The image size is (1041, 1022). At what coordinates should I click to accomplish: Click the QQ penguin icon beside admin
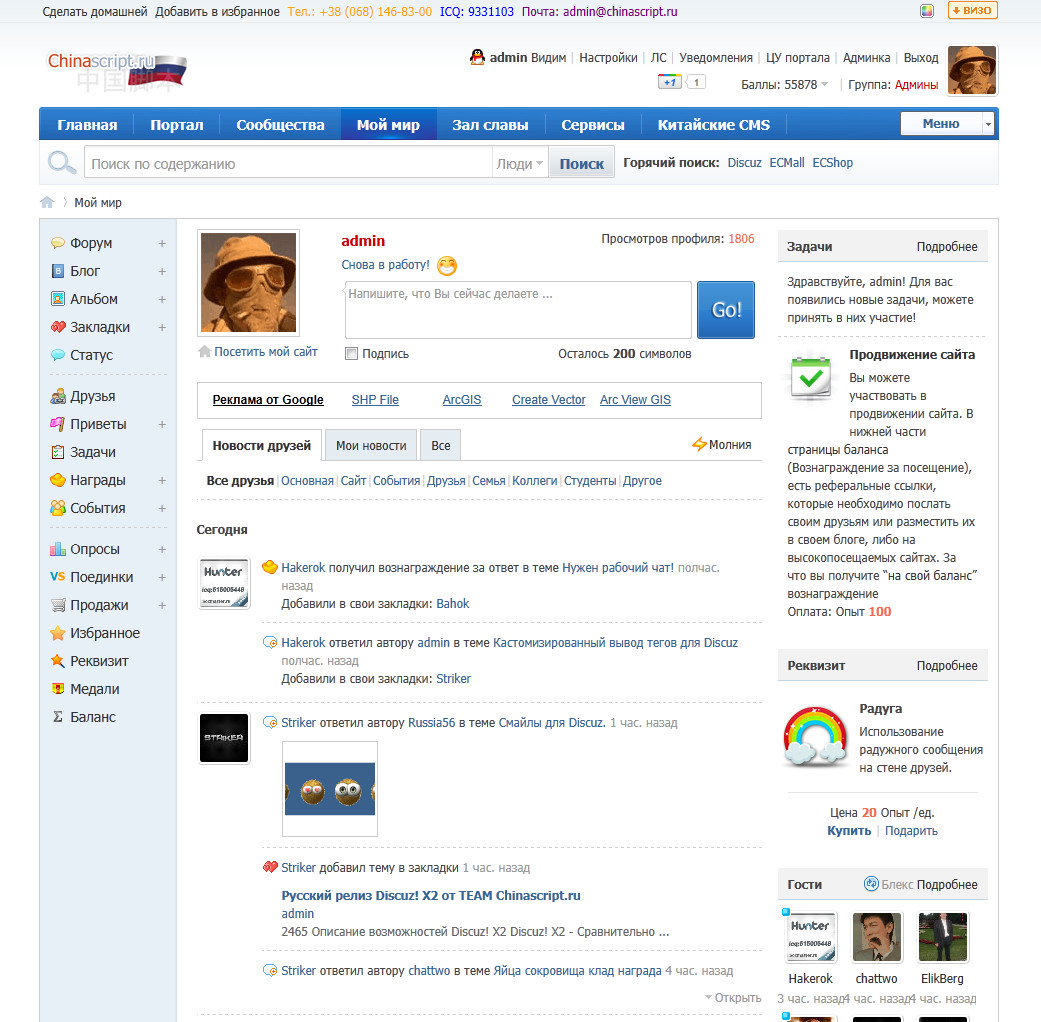pyautogui.click(x=477, y=57)
